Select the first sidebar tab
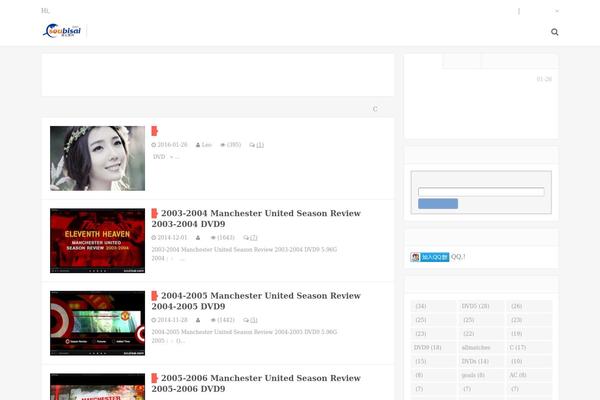Image resolution: width=600 pixels, height=400 pixels. click(x=423, y=61)
